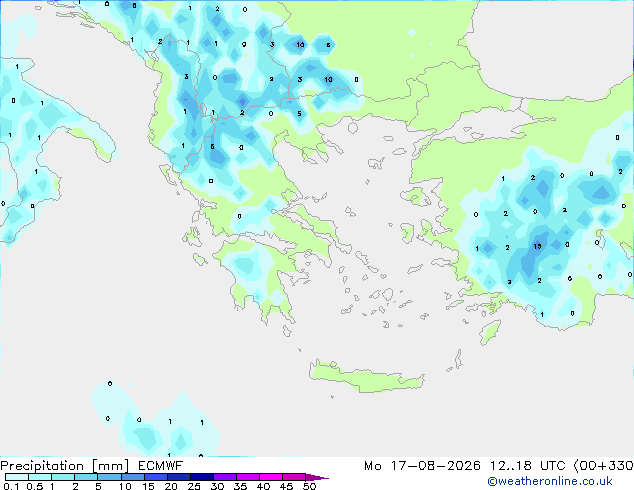
Task: Select the 0.5–1 mm legend color box
Action: point(40,477)
